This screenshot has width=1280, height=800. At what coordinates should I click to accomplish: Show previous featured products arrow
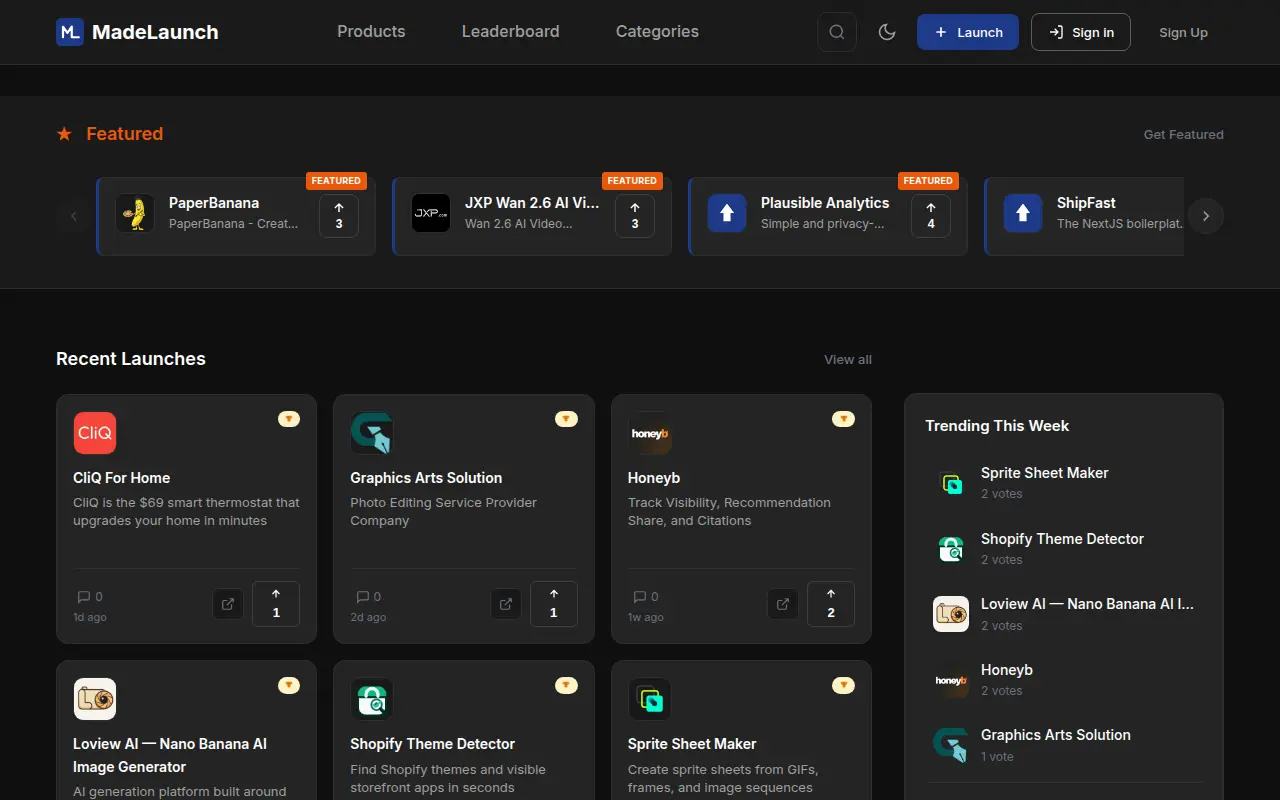pos(74,216)
